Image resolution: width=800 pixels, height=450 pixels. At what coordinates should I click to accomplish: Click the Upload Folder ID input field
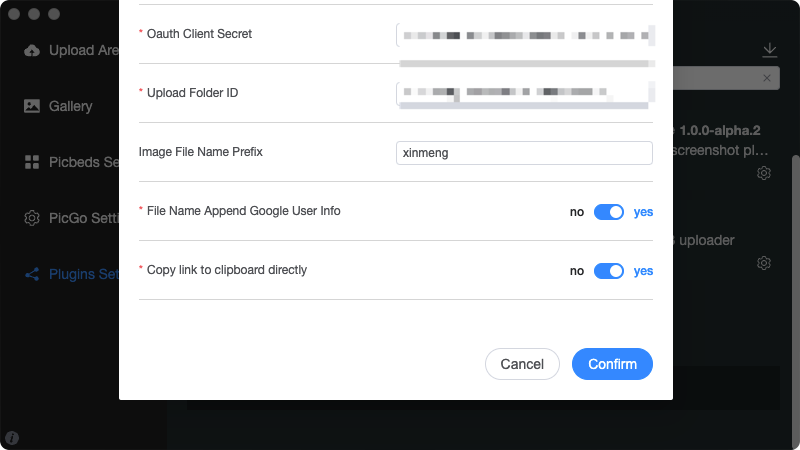click(x=524, y=93)
